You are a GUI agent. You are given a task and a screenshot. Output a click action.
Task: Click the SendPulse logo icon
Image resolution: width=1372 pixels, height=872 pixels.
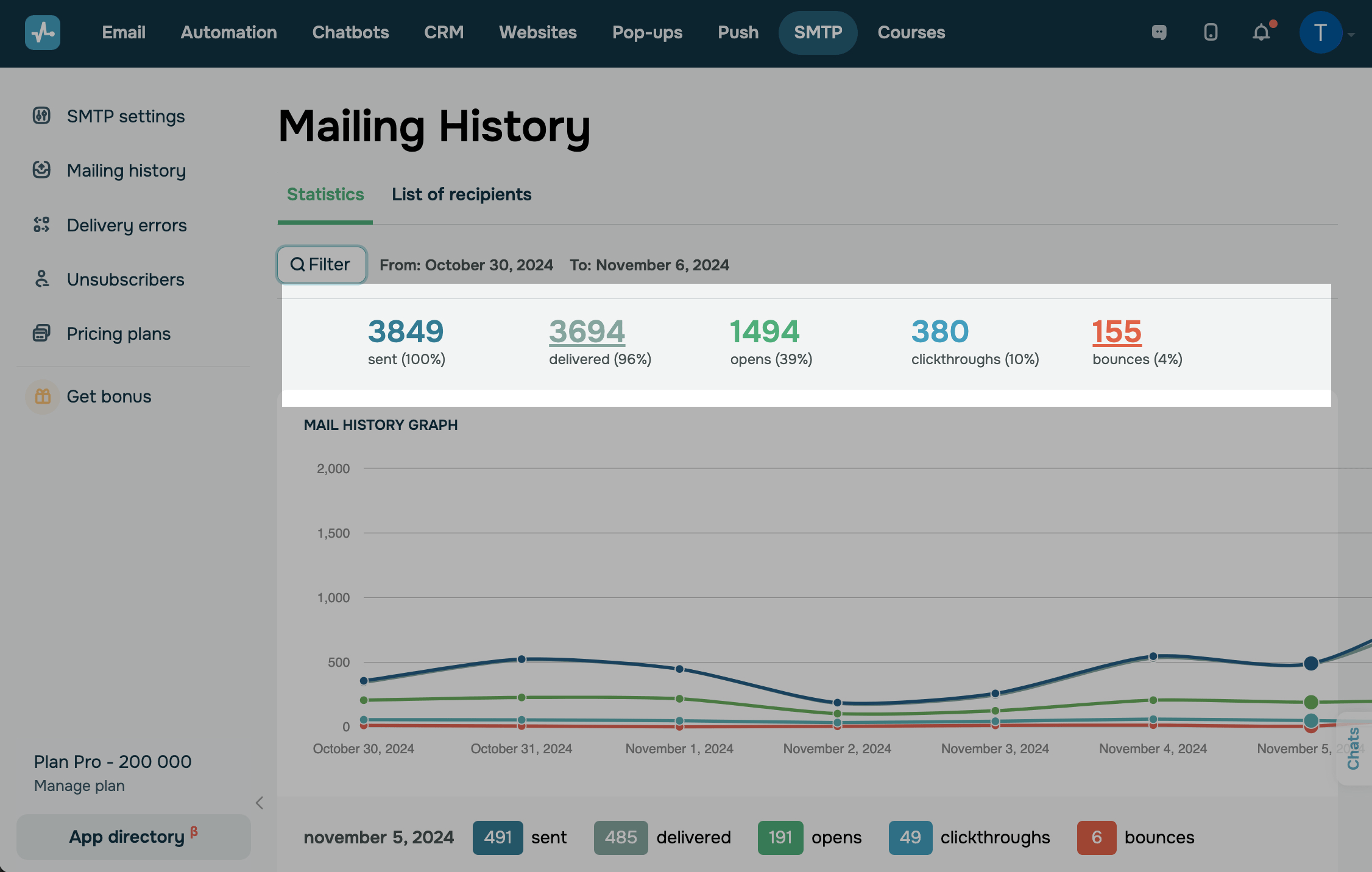(43, 32)
